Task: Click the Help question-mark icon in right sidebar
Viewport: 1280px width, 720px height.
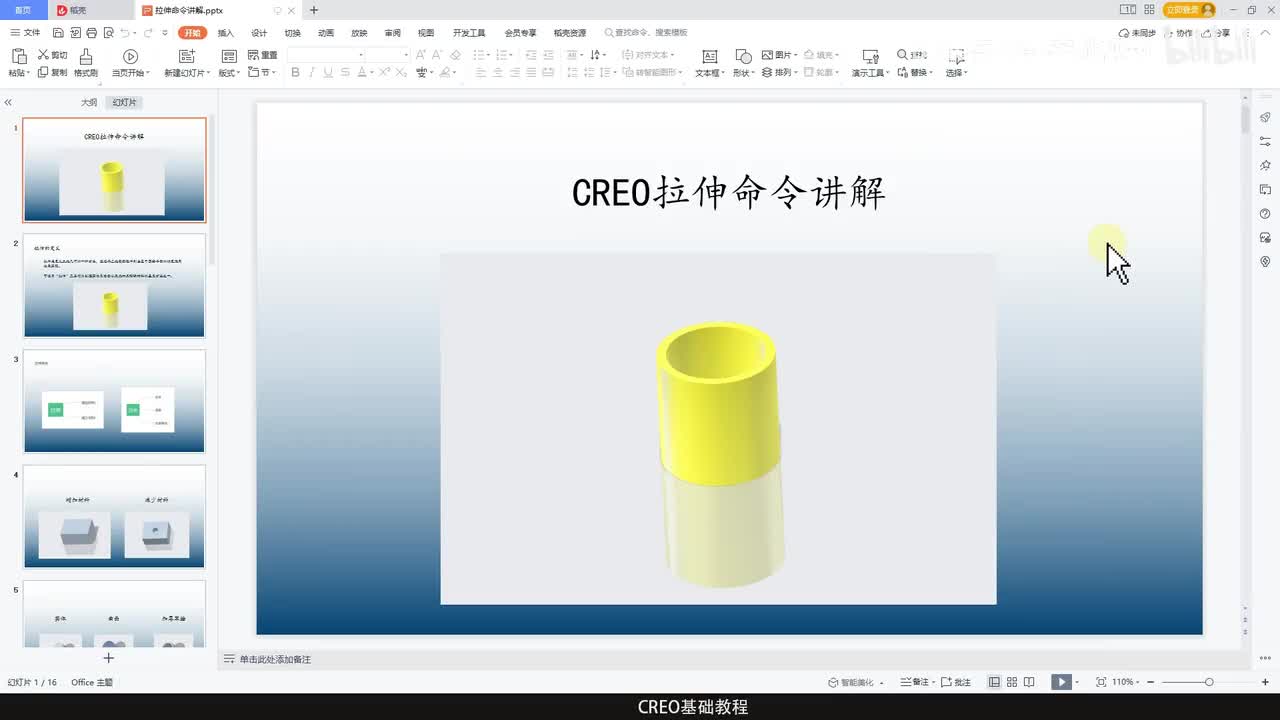Action: coord(1265,214)
